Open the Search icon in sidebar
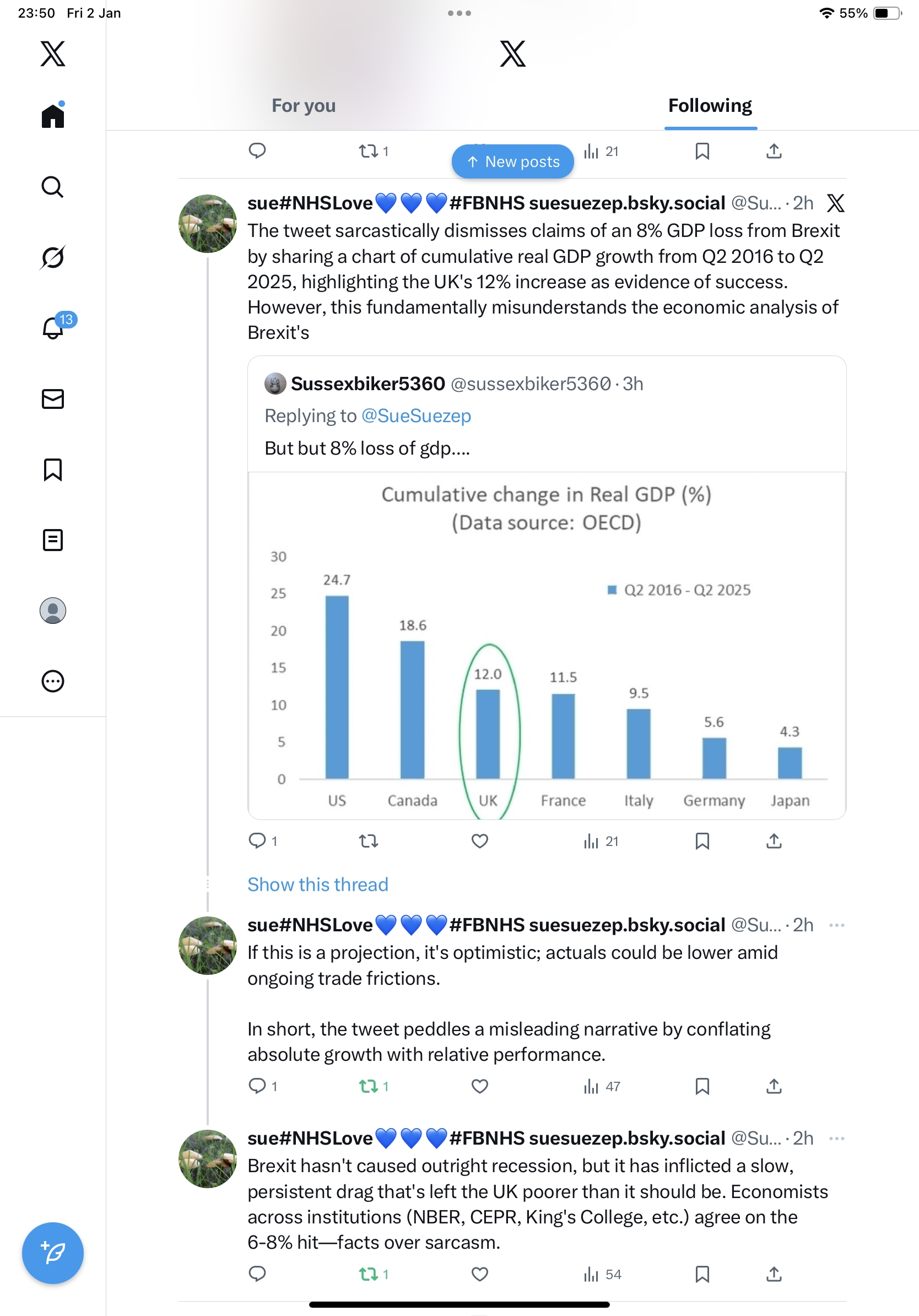919x1316 pixels. [52, 187]
